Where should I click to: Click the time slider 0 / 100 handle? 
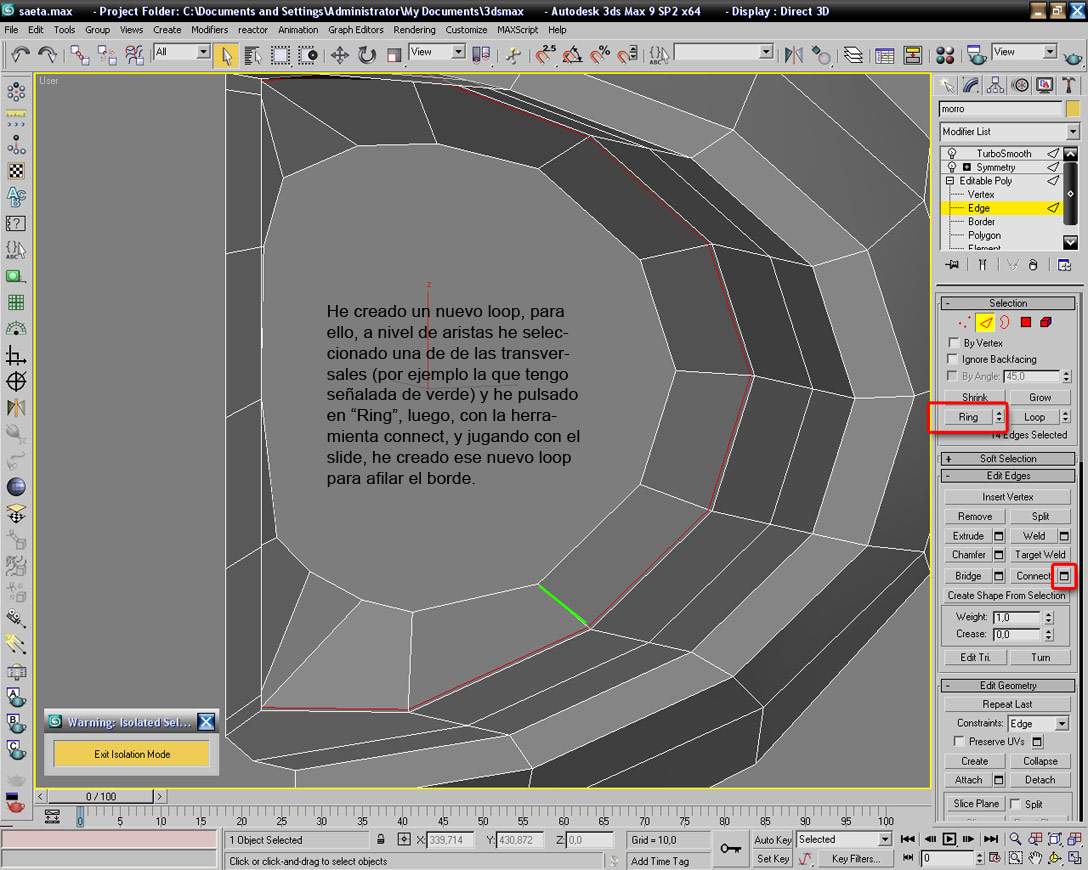pos(101,796)
